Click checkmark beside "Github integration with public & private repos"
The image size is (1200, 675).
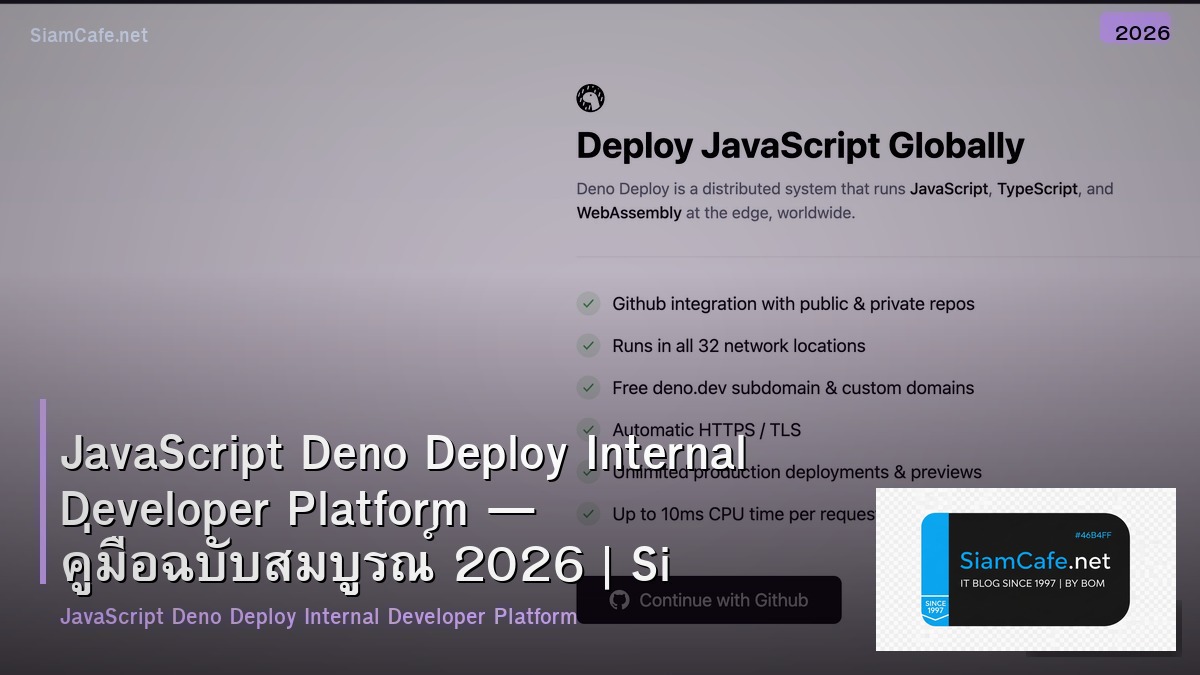tap(588, 304)
